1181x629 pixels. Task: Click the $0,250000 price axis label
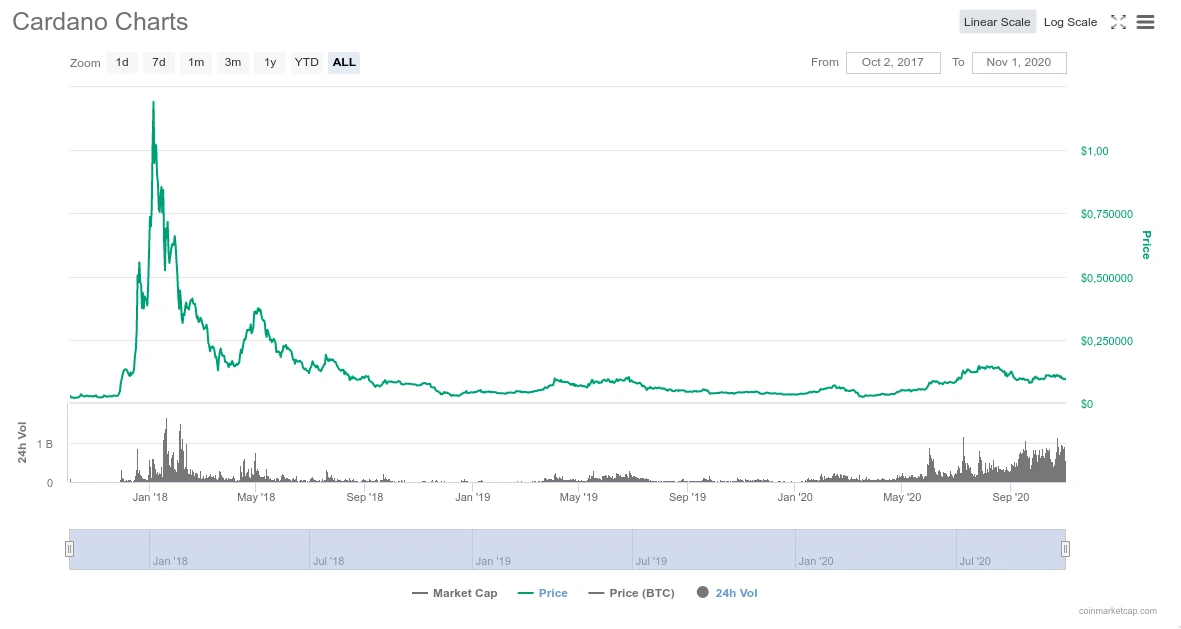click(1106, 341)
